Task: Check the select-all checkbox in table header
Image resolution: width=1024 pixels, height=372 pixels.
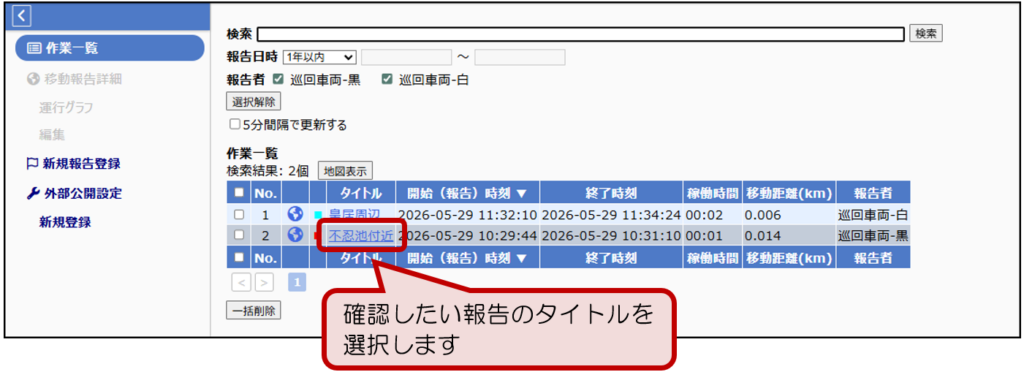Action: [239, 193]
